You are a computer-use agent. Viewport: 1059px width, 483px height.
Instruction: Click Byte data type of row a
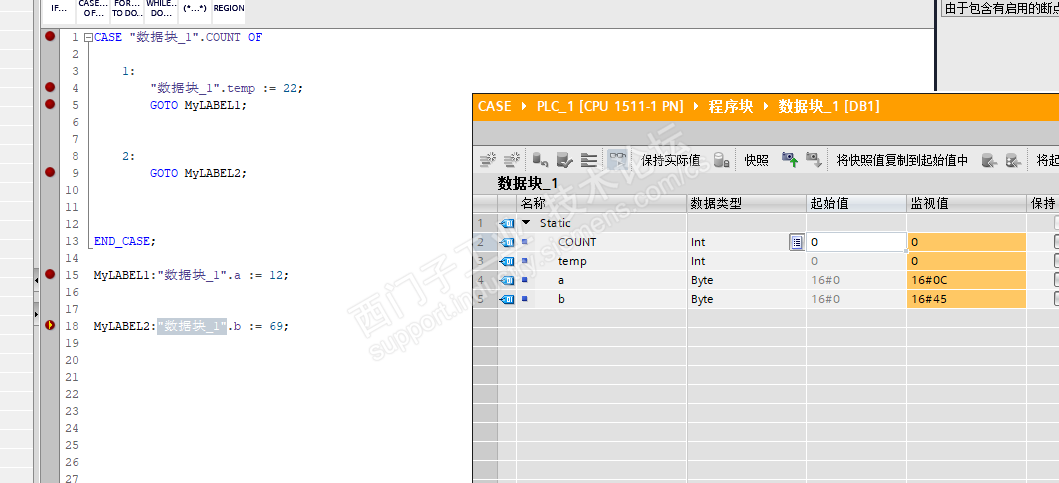pyautogui.click(x=702, y=280)
